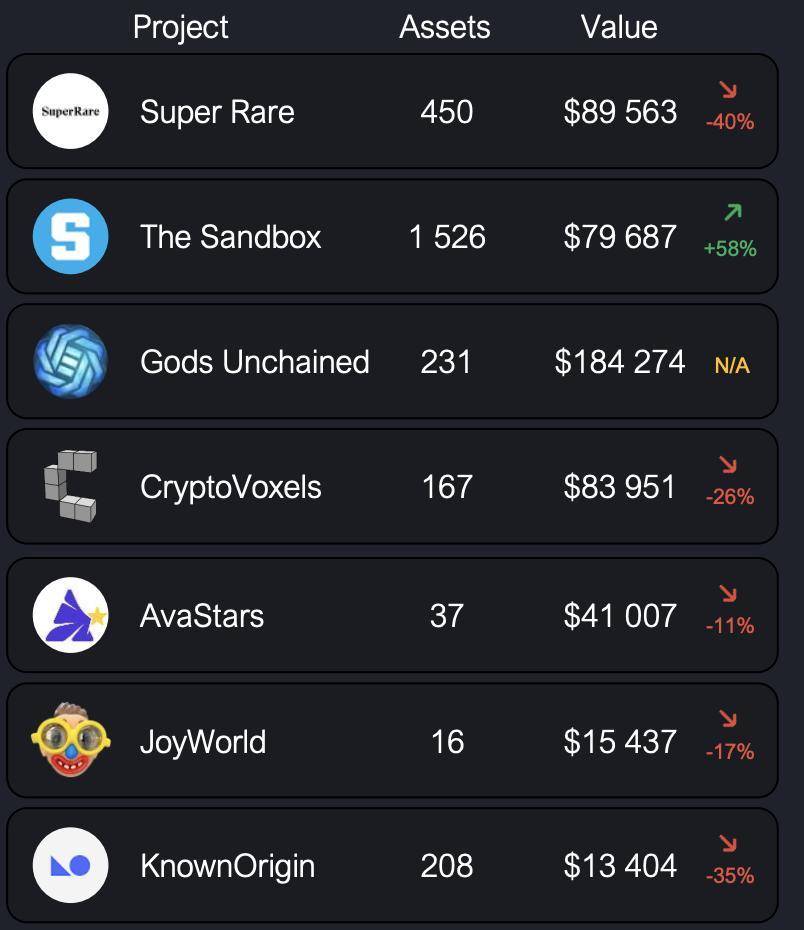804x930 pixels.
Task: Click the CryptoVoxels cube logo
Action: pos(70,486)
